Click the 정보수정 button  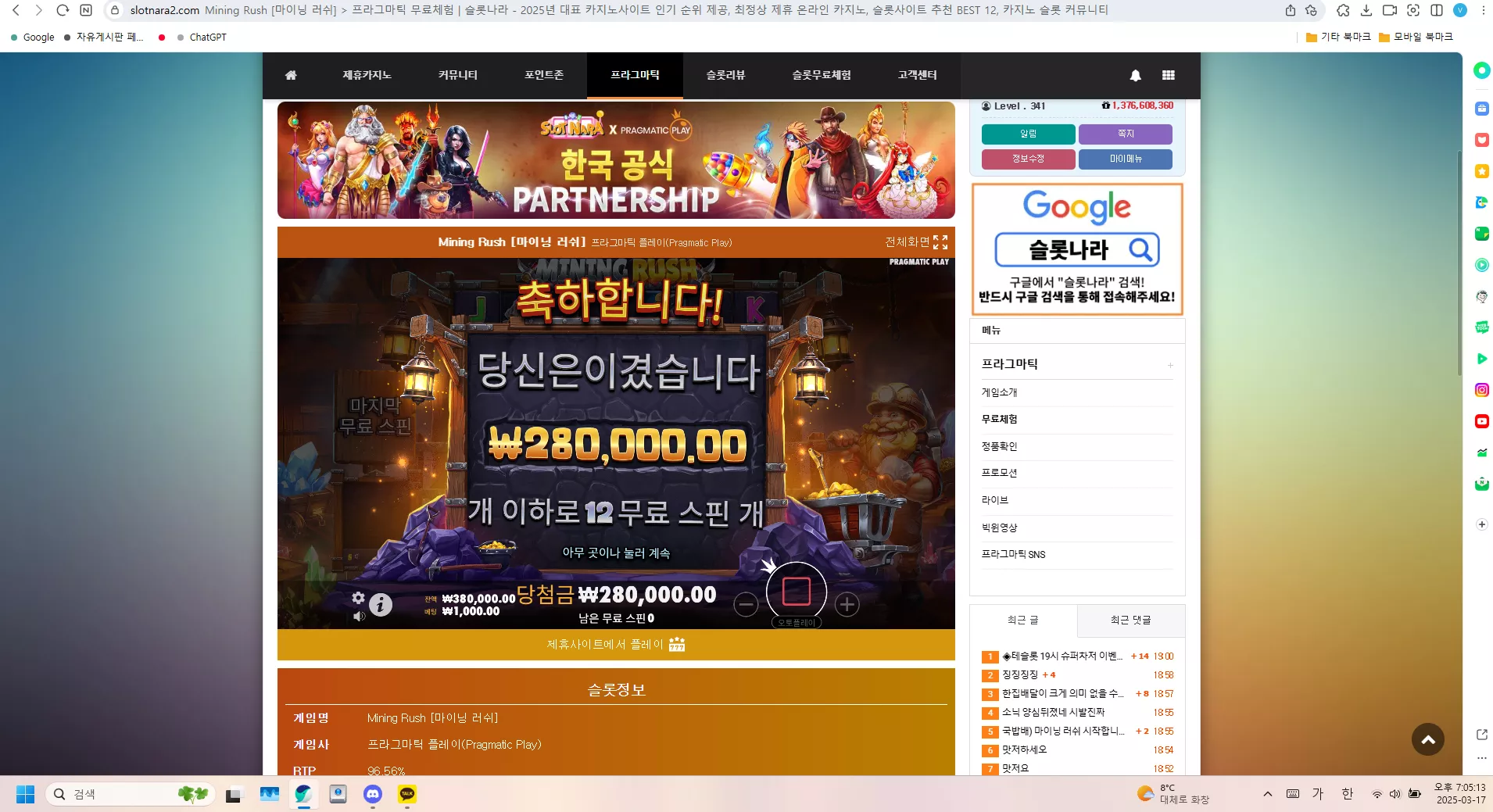pyautogui.click(x=1029, y=159)
